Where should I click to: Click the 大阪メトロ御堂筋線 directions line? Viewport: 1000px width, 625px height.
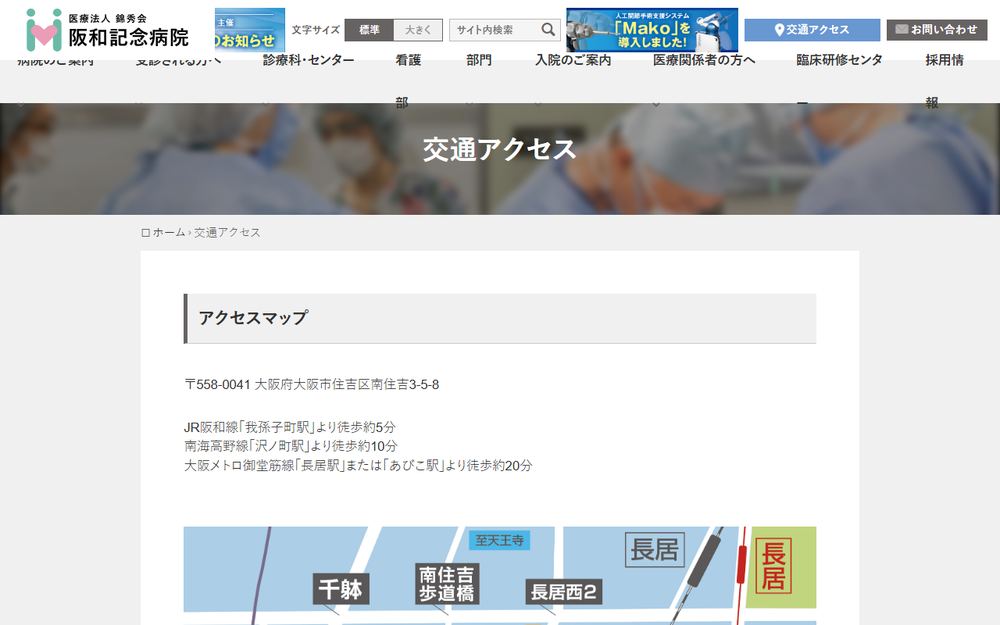point(358,466)
